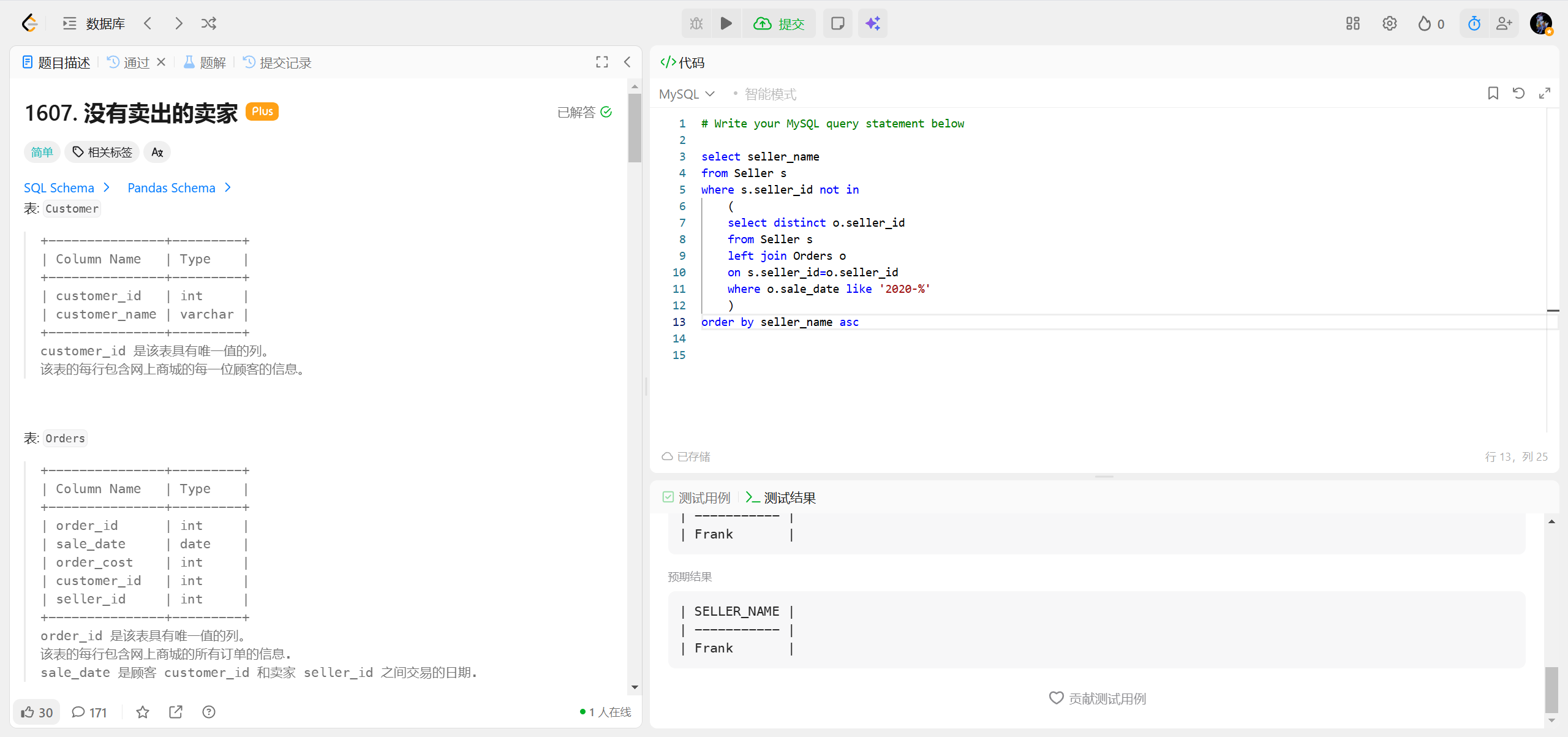Viewport: 1568px width, 737px height.
Task: Submit the solution with 提交
Action: (779, 23)
